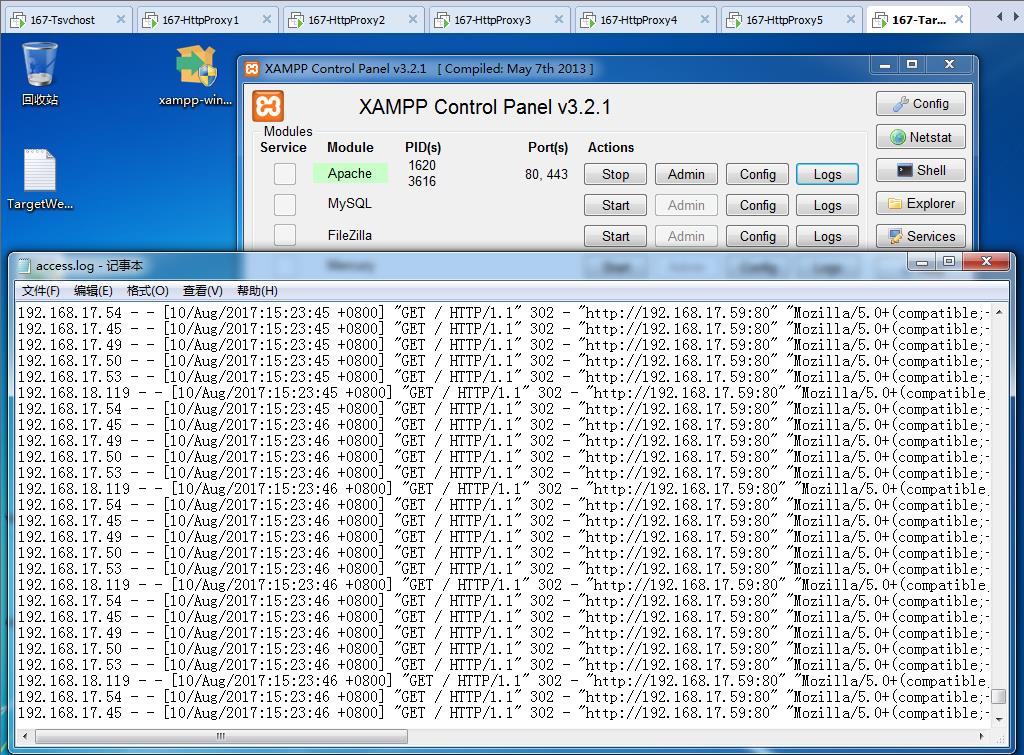This screenshot has width=1024, height=755.
Task: Open the 文件(F) menu in Notepad
Action: tap(41, 291)
